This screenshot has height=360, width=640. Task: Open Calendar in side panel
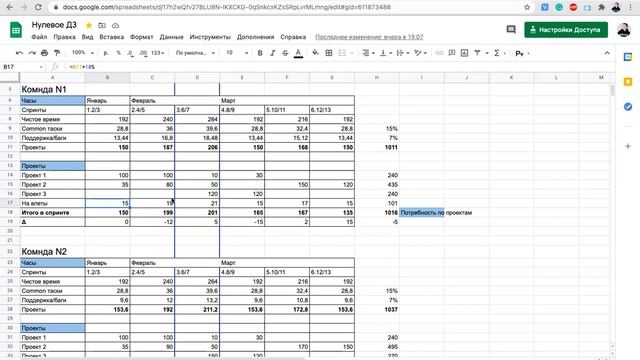628,57
